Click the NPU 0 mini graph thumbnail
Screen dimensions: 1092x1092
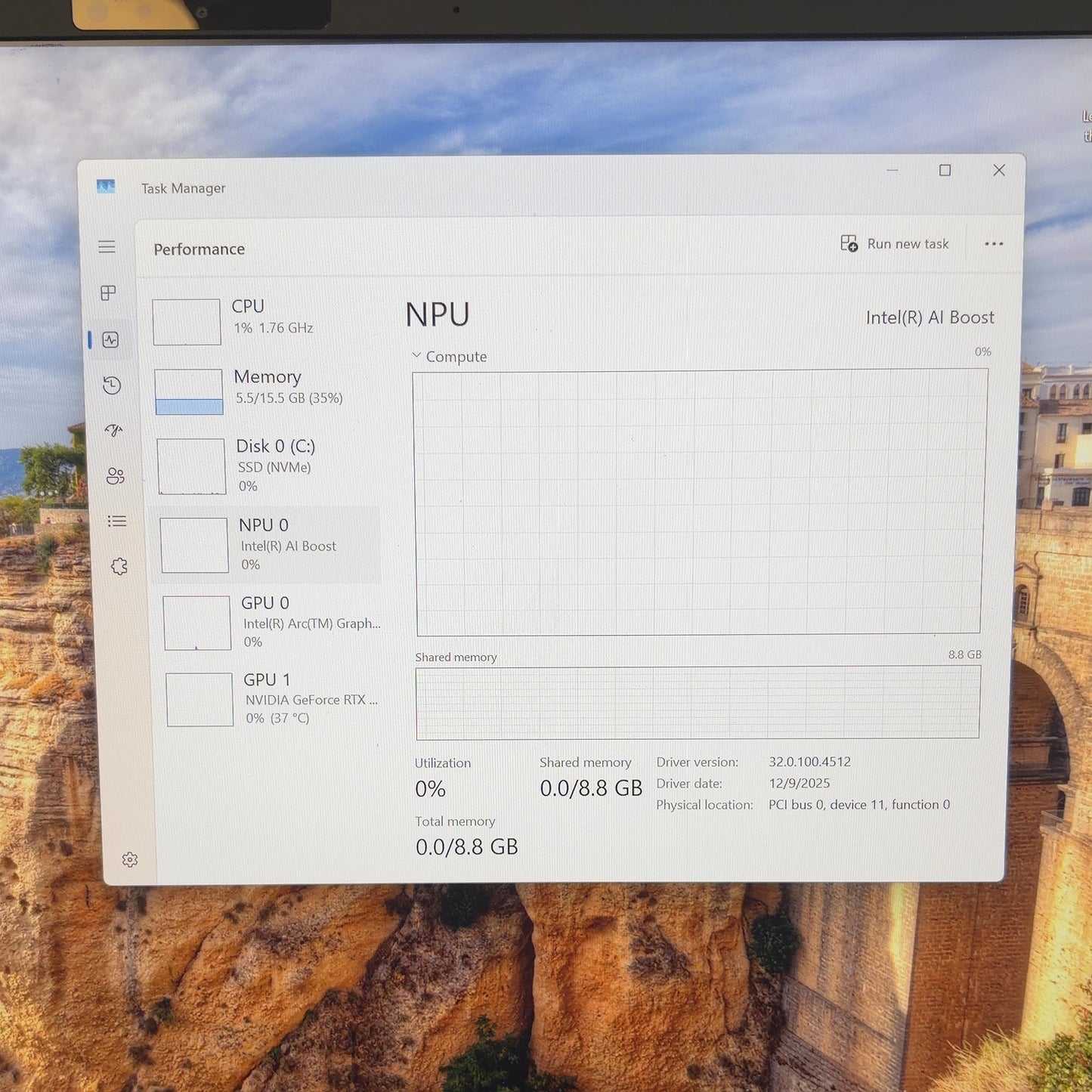(x=194, y=545)
